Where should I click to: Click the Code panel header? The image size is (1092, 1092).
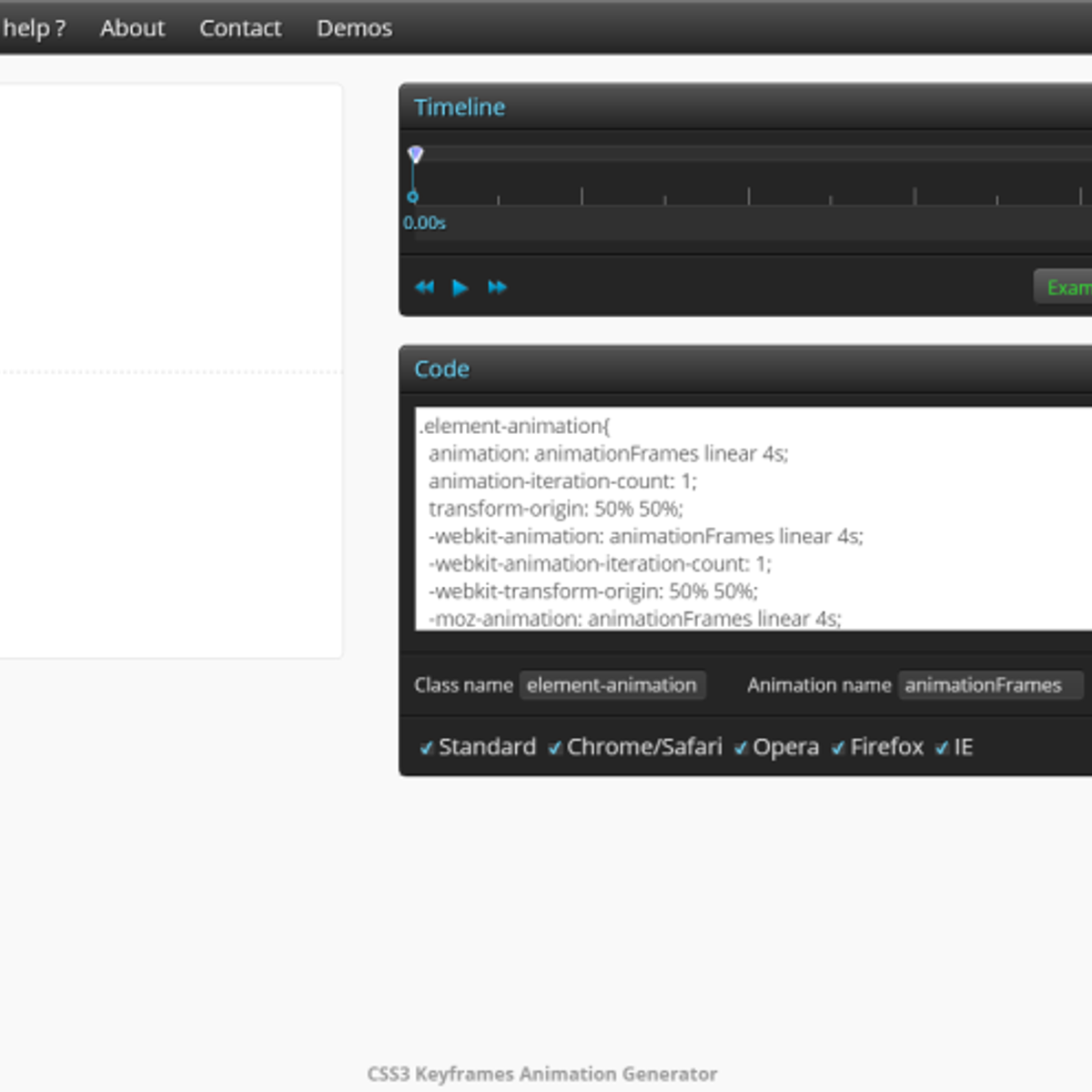[x=441, y=369]
